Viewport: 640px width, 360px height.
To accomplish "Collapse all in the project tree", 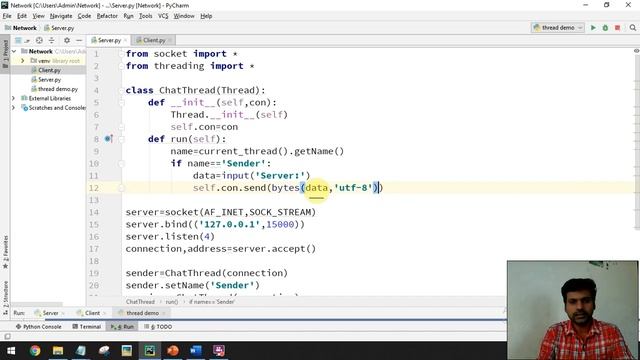I will coord(51,40).
